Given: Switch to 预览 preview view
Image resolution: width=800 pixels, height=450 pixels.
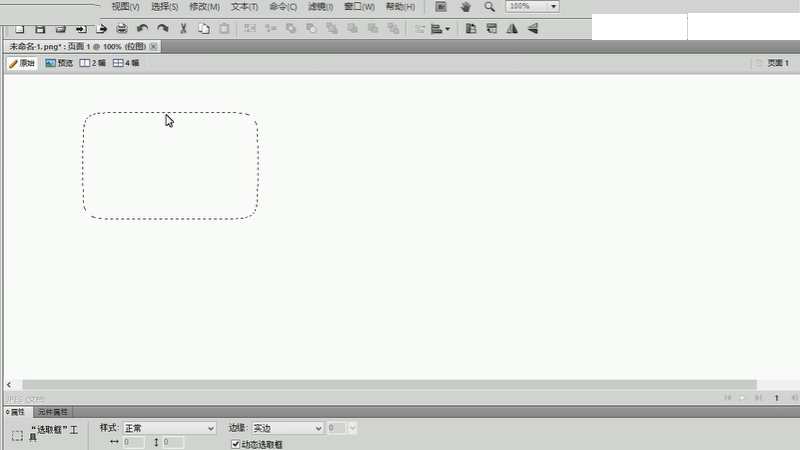Looking at the screenshot, I should tap(59, 63).
